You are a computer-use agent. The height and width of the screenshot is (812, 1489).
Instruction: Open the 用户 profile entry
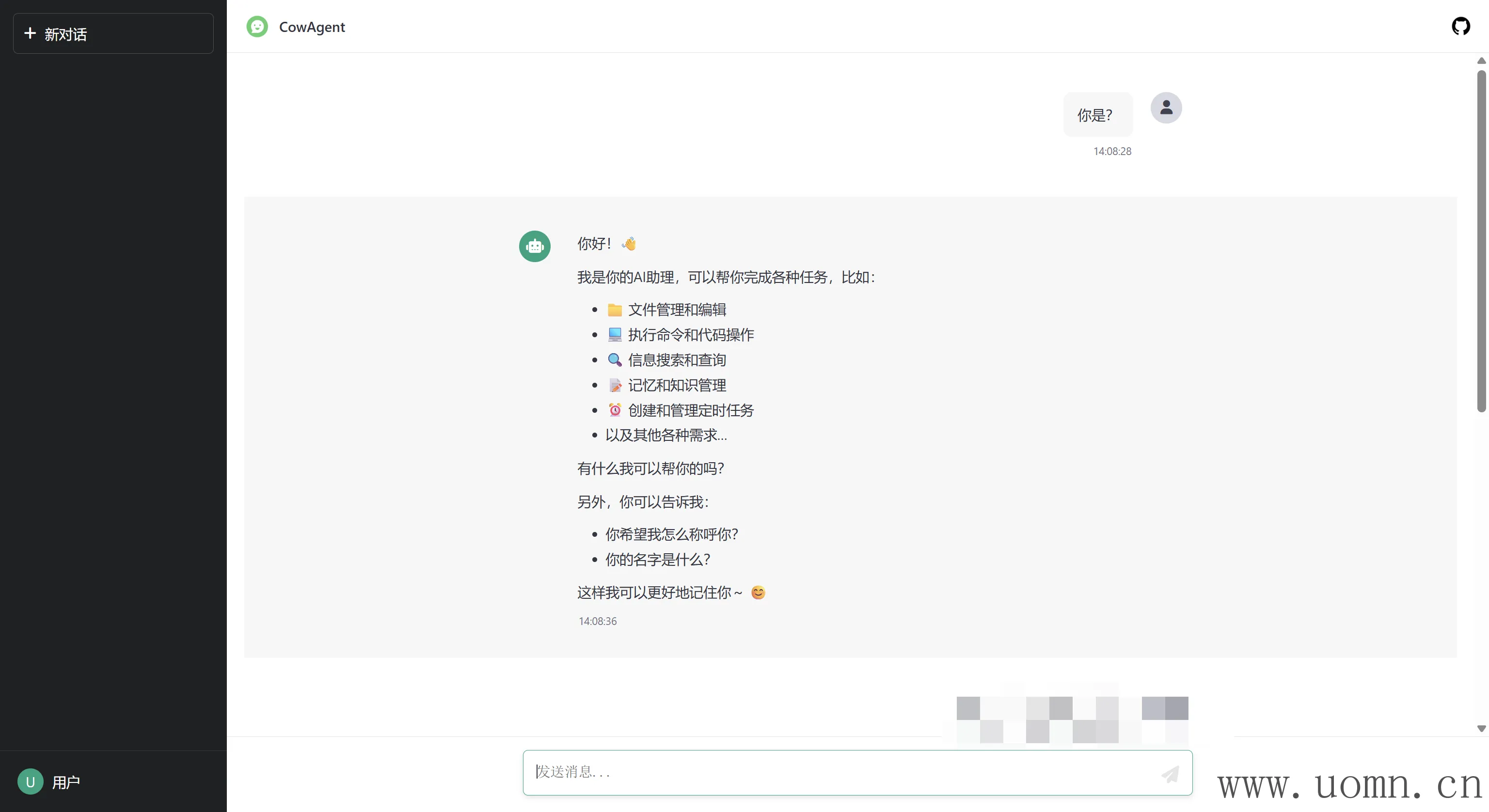66,782
